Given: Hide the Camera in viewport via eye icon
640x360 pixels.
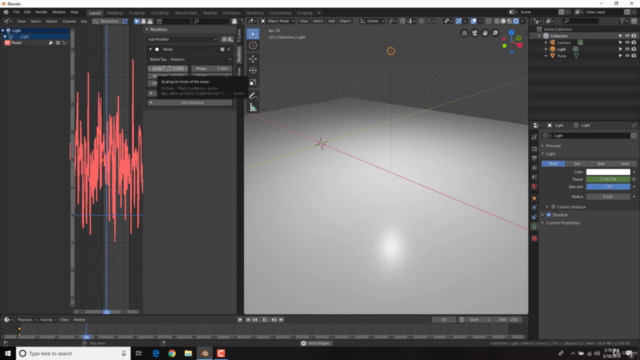Looking at the screenshot, I should click(627, 42).
